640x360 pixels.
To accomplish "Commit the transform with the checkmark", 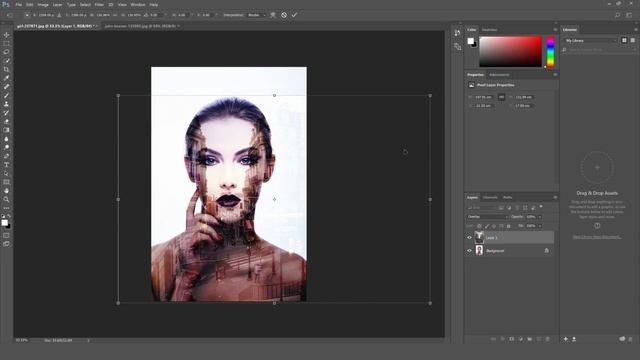I will click(x=294, y=15).
